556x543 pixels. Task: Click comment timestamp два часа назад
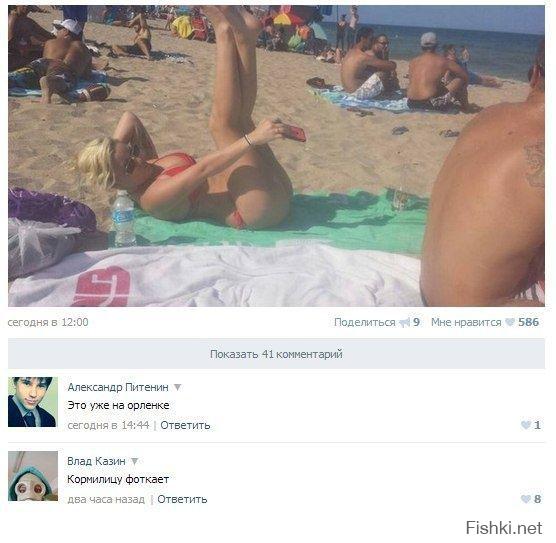pyautogui.click(x=106, y=499)
